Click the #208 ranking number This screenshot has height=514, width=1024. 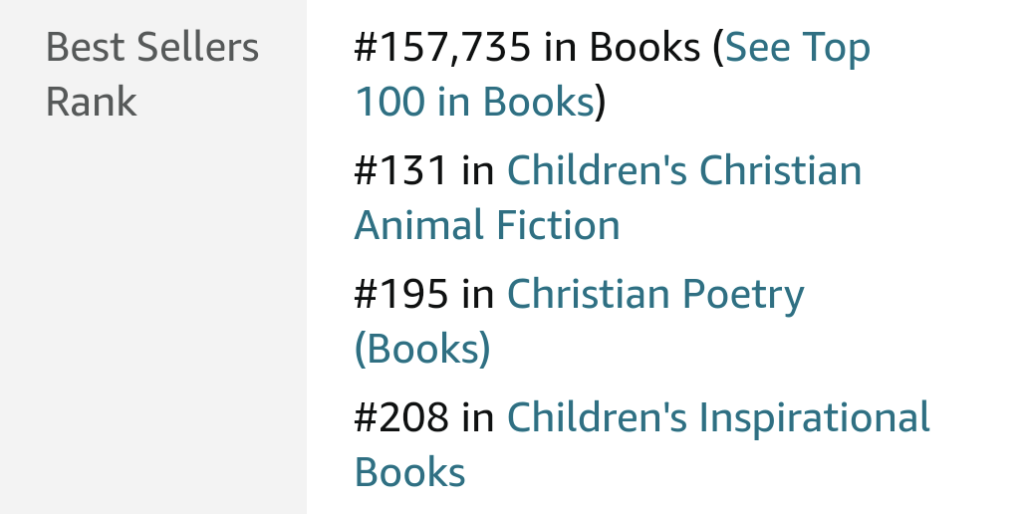pos(401,418)
